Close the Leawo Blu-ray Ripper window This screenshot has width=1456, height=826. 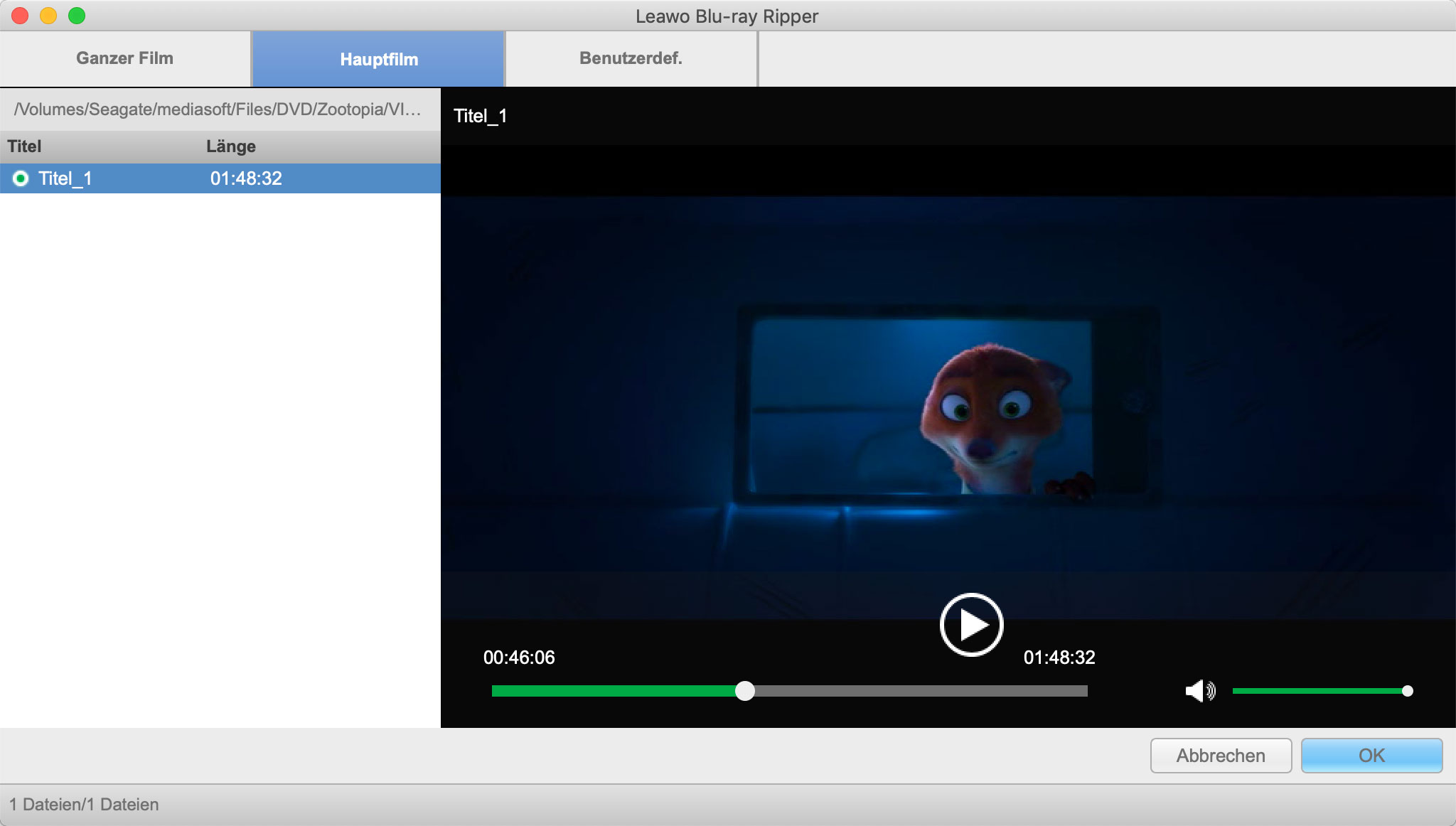[x=20, y=16]
